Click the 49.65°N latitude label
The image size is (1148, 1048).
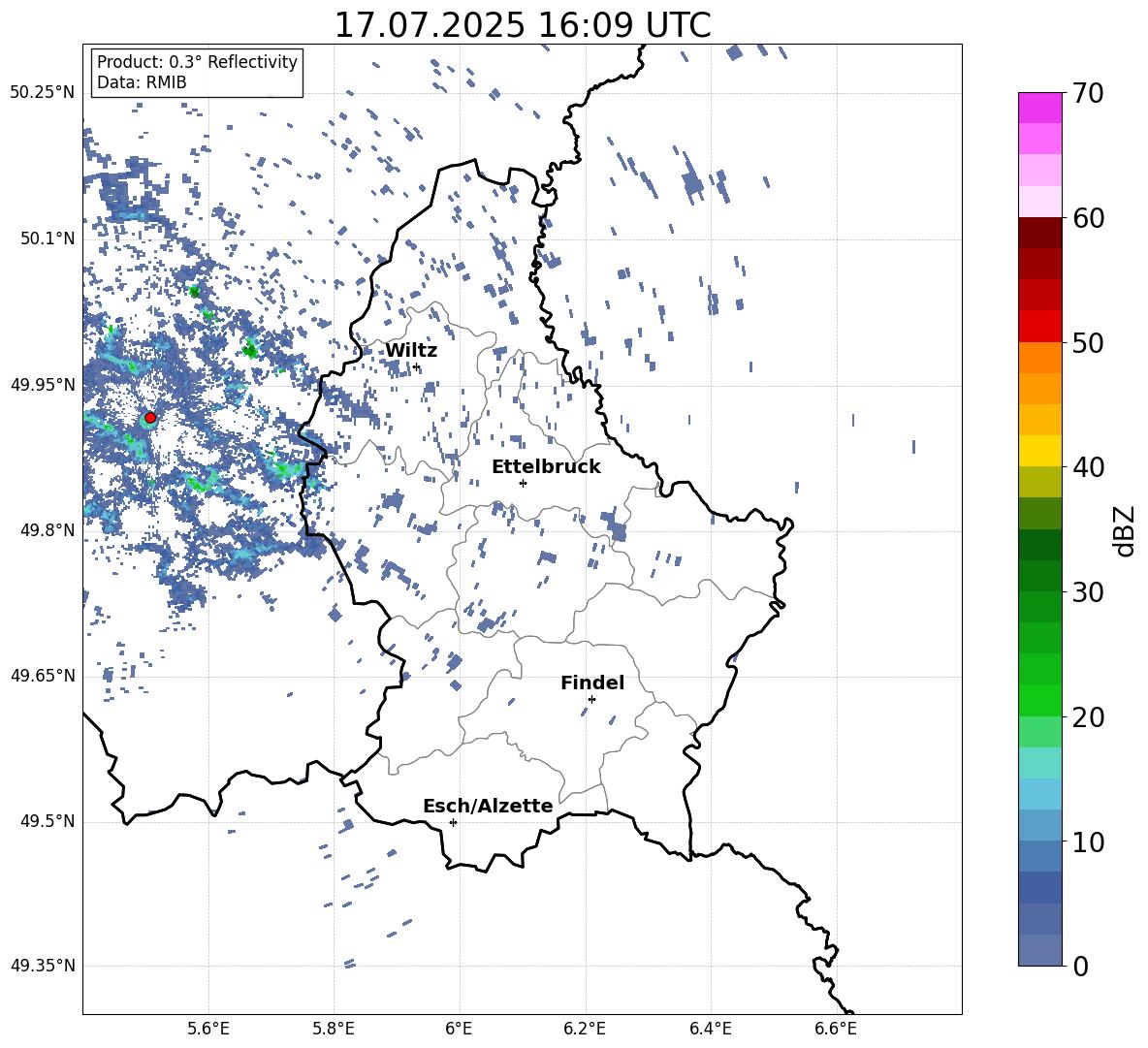(x=43, y=676)
